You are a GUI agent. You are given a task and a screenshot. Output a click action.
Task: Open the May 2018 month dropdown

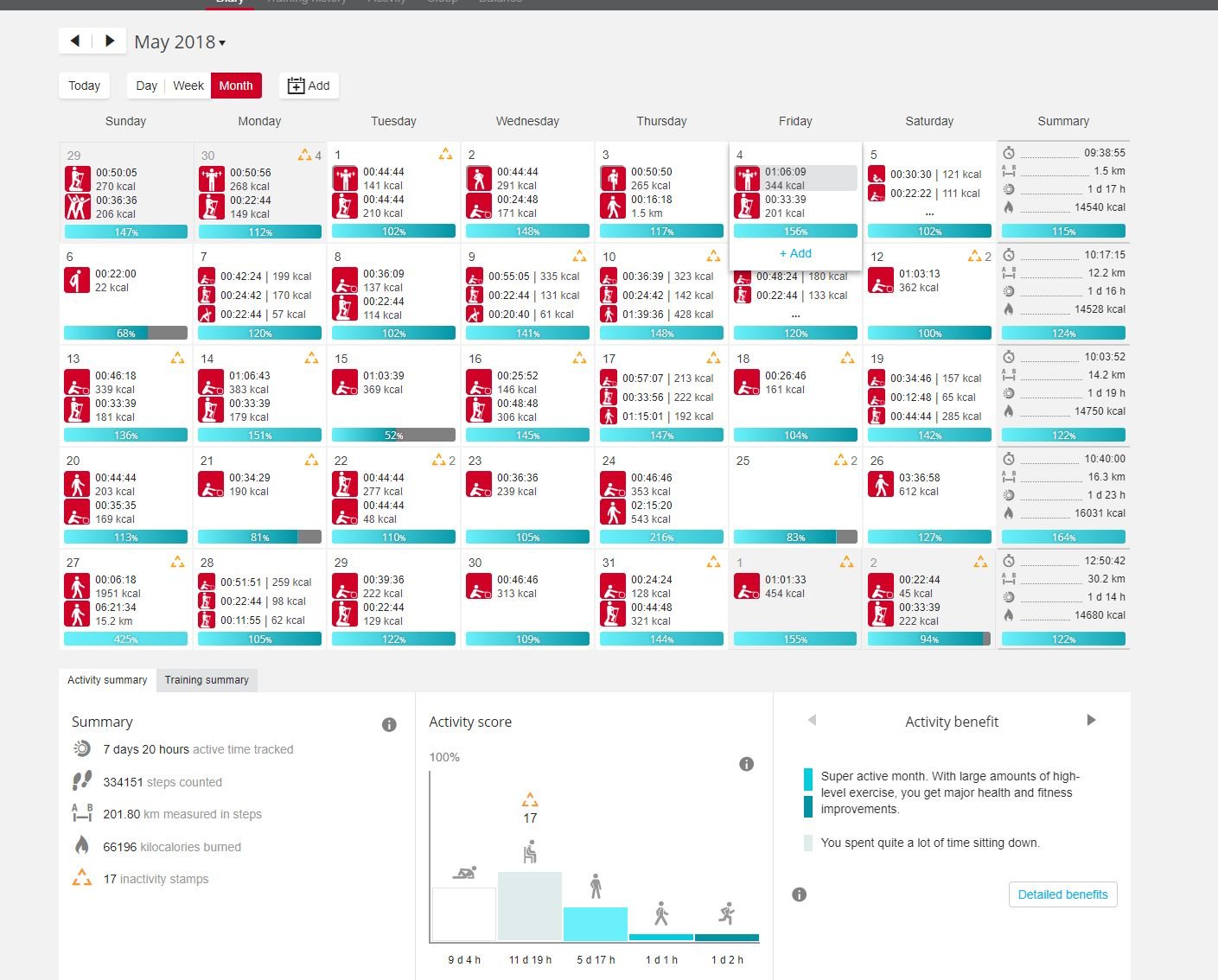(180, 42)
